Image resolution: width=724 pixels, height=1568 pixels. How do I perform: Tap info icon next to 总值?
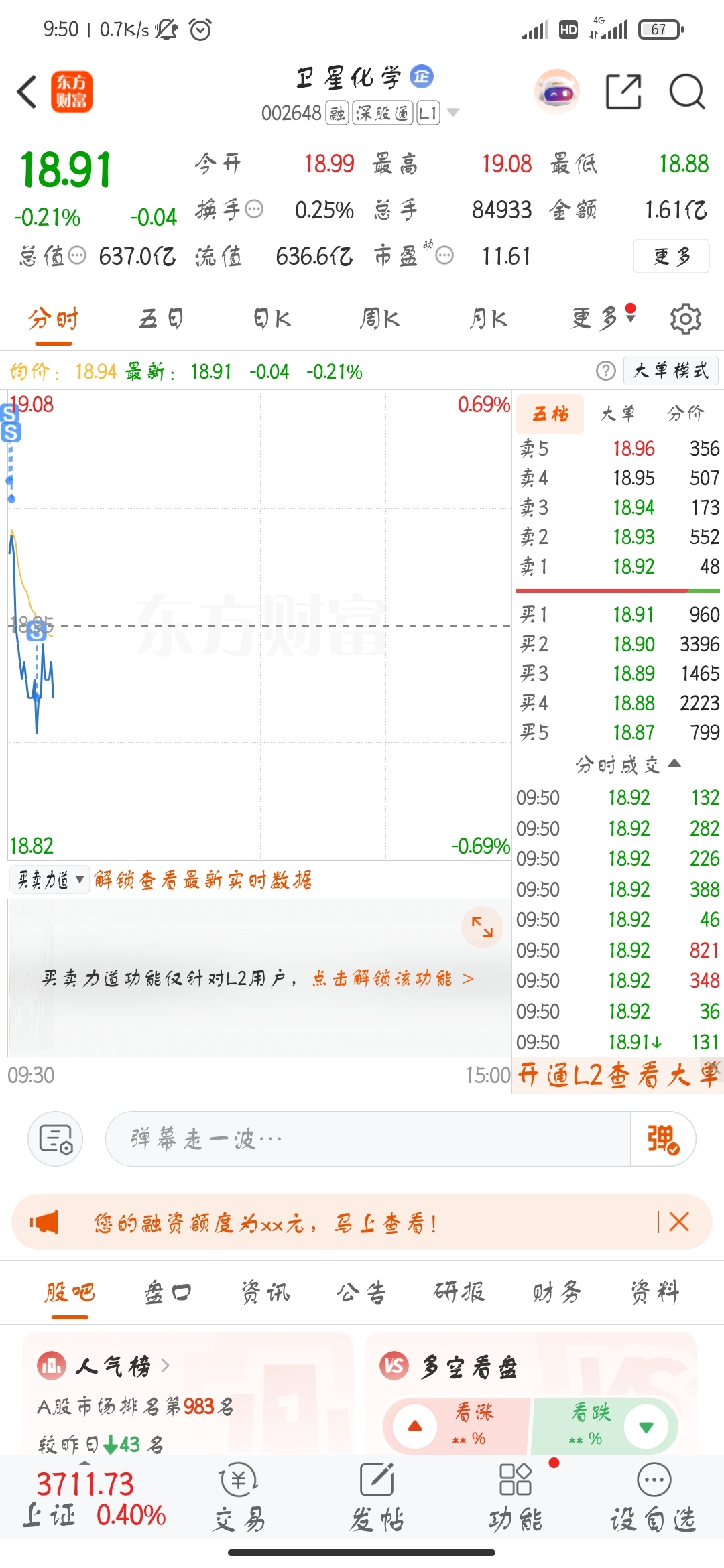(78, 255)
